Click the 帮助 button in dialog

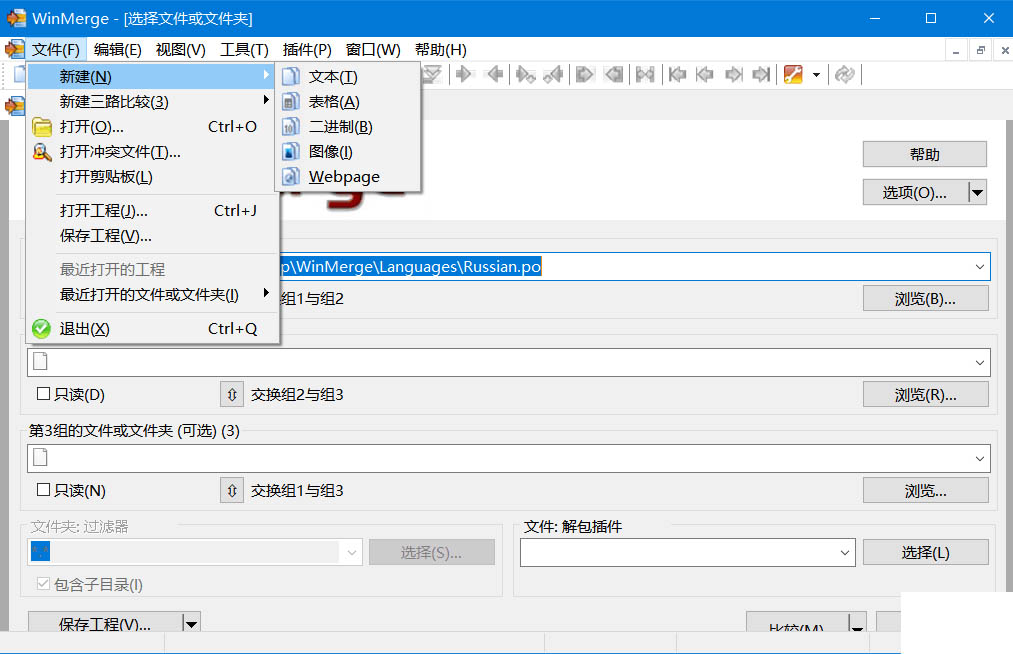tap(924, 154)
